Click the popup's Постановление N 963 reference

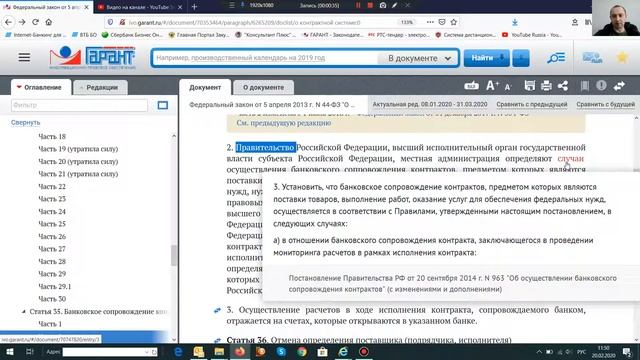point(452,283)
